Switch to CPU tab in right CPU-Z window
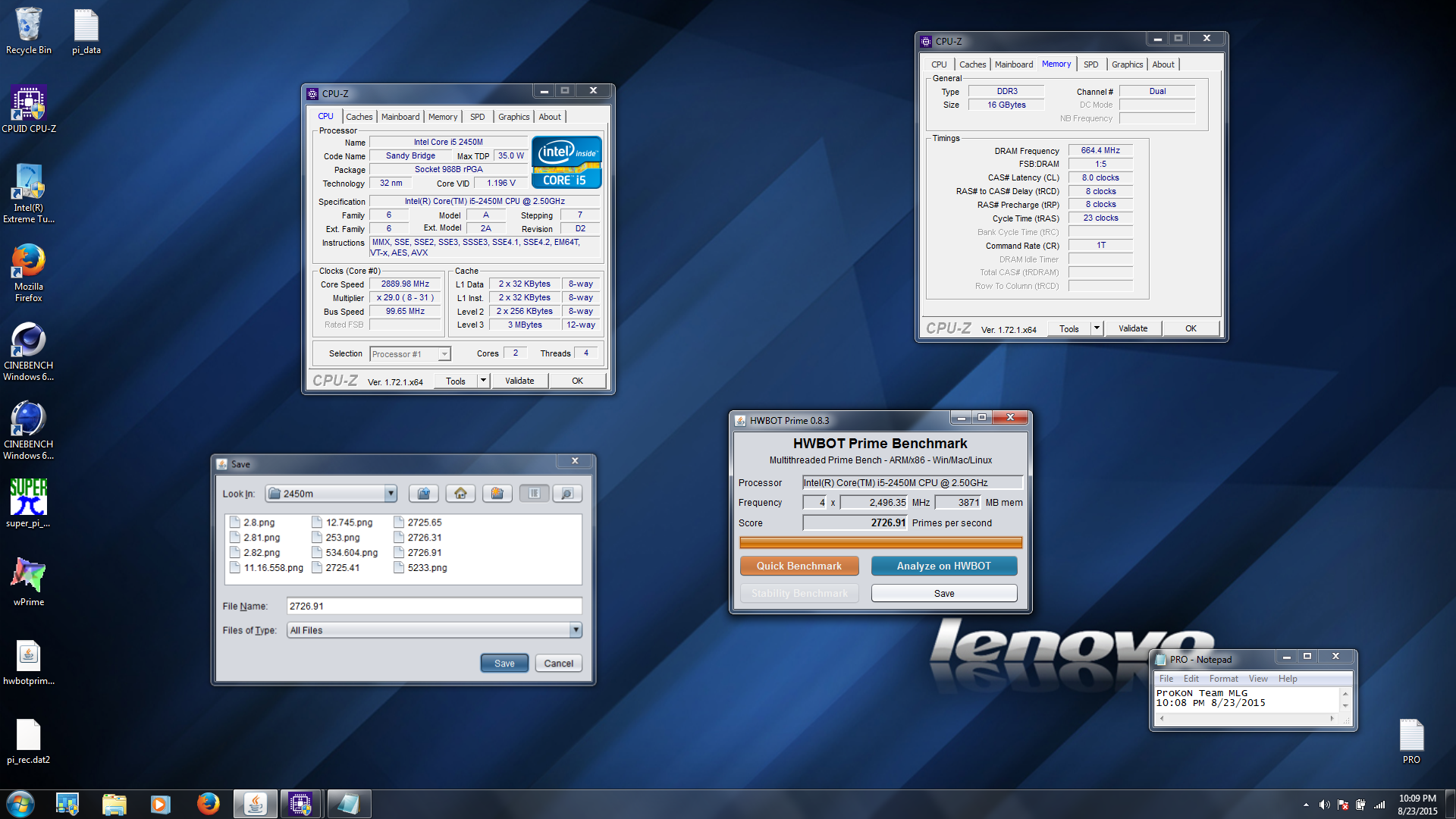The height and width of the screenshot is (819, 1456). (x=939, y=64)
